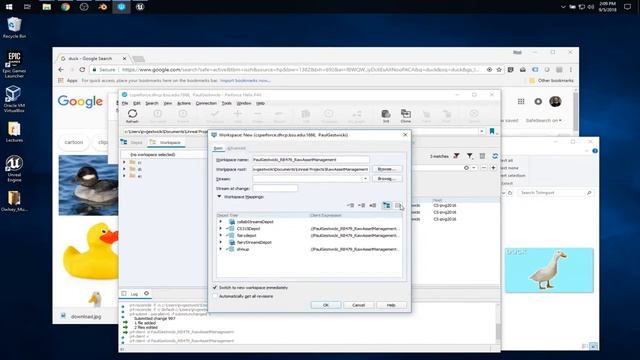
Task: Open the Actions menu in P4V
Action: 184,103
